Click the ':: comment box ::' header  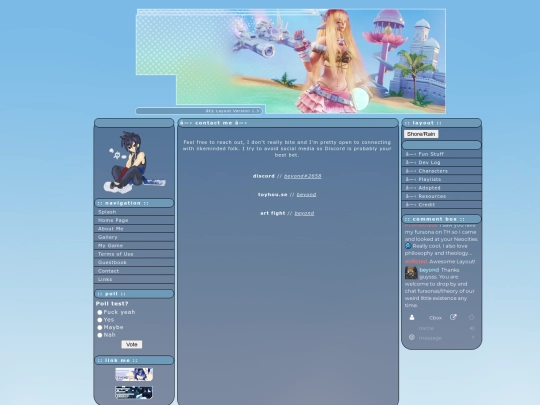(442, 219)
